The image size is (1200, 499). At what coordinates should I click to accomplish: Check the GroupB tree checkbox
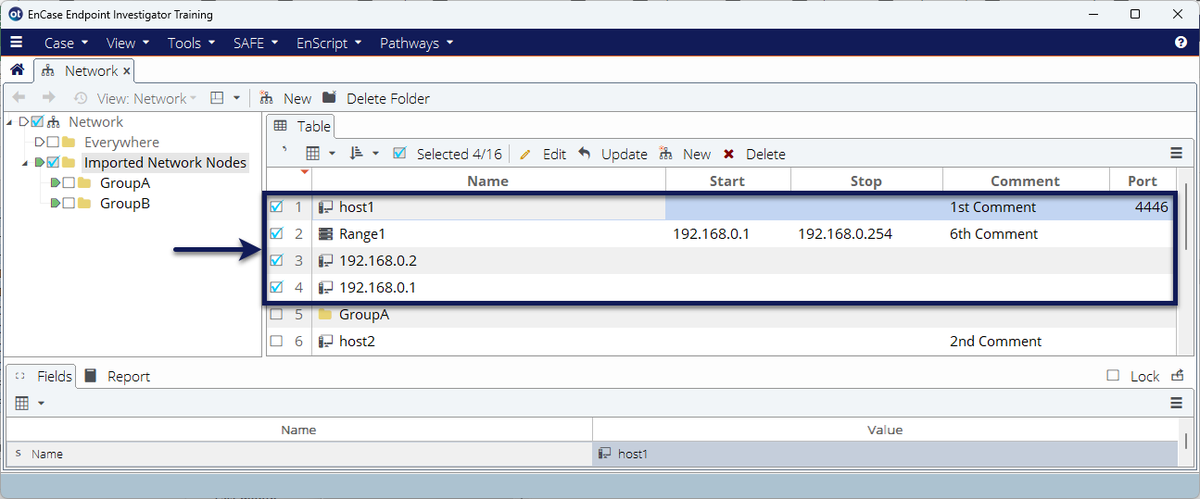point(69,203)
